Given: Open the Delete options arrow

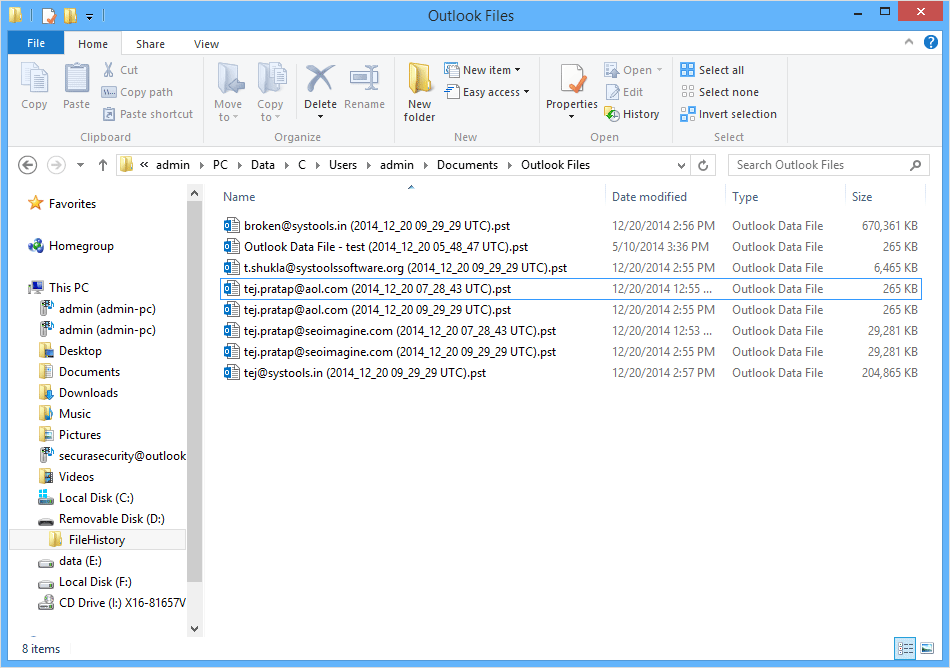Looking at the screenshot, I should point(320,116).
